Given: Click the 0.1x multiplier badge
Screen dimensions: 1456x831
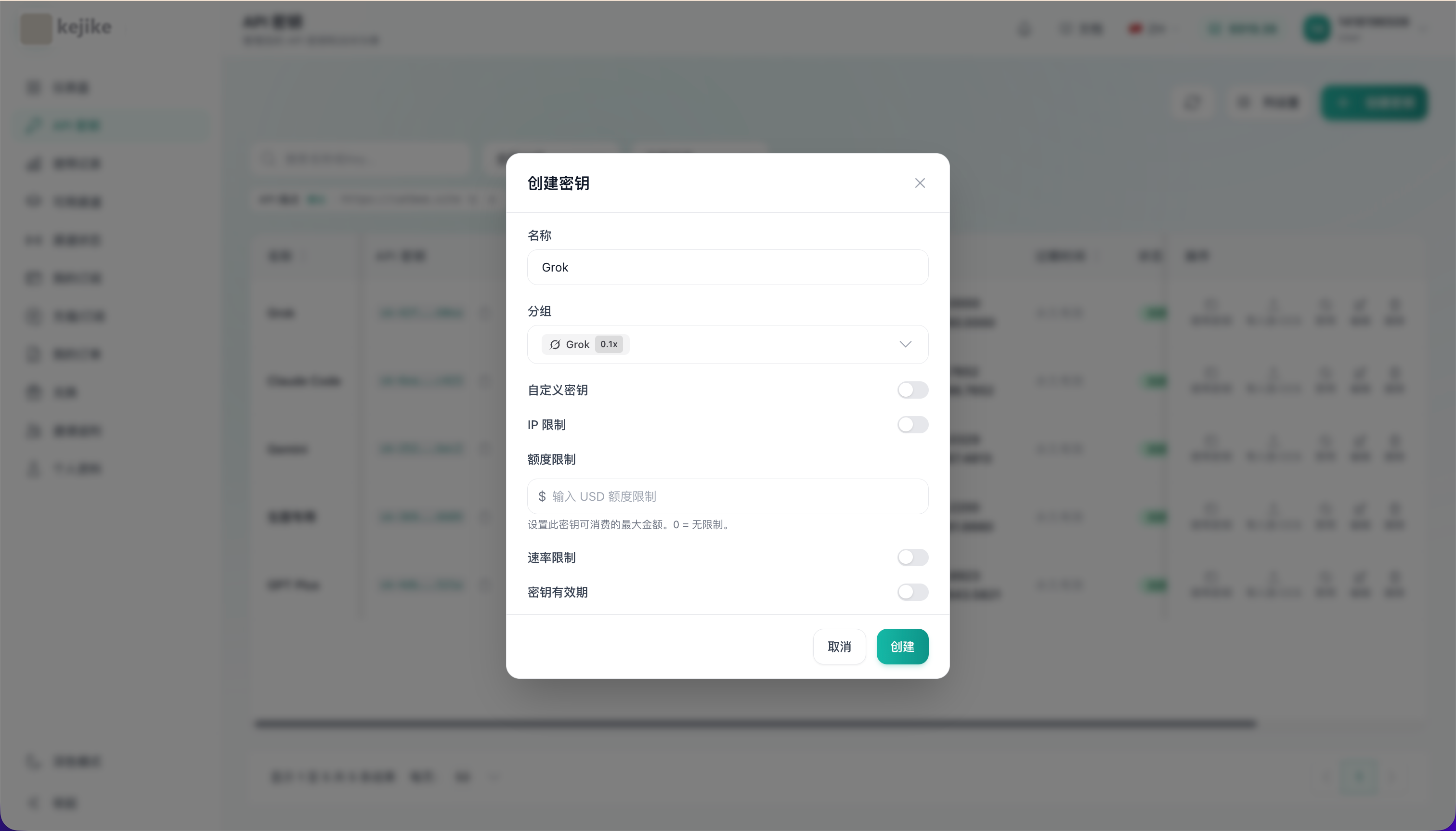Looking at the screenshot, I should coord(609,344).
